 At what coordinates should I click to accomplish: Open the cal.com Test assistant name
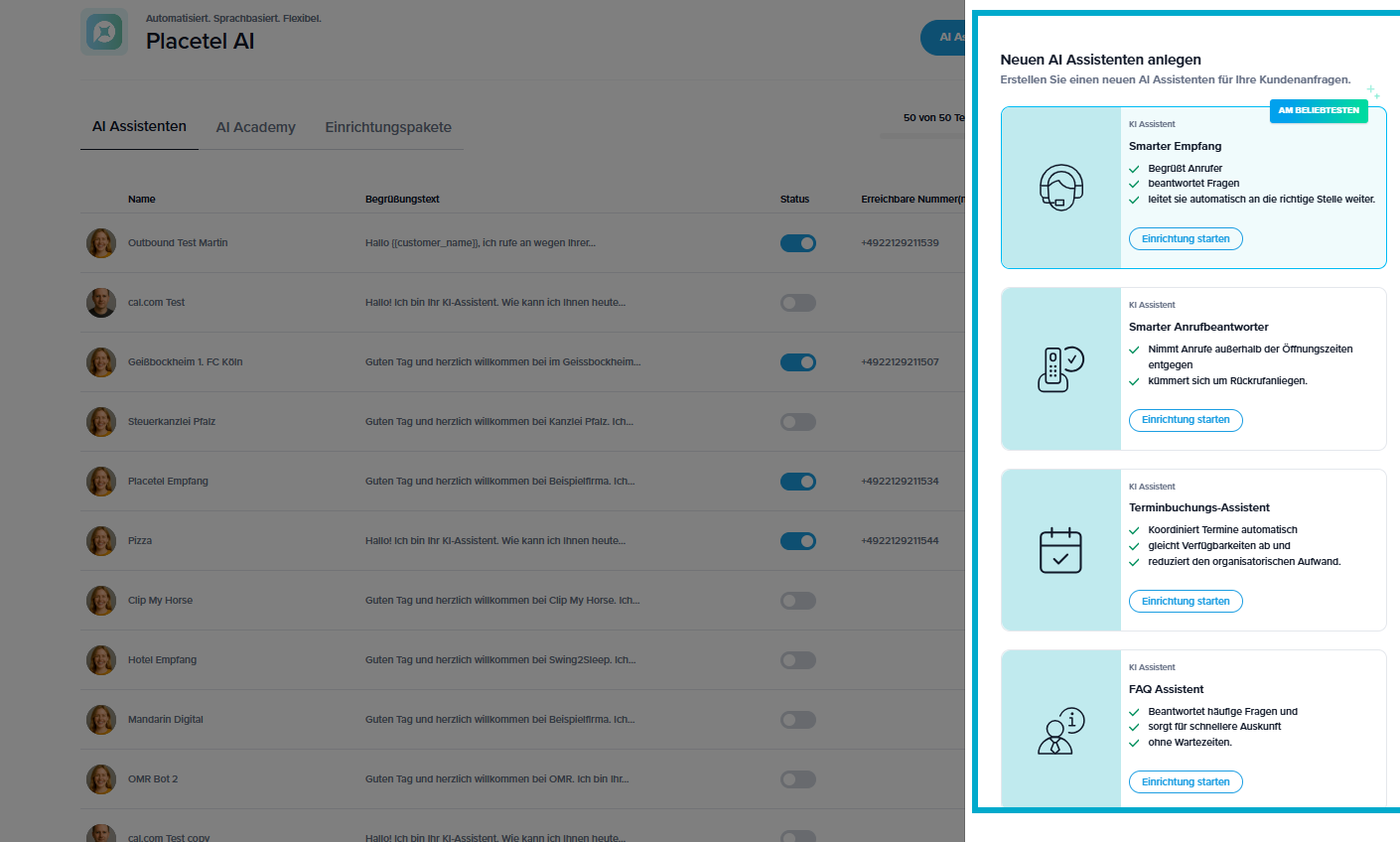click(x=156, y=303)
